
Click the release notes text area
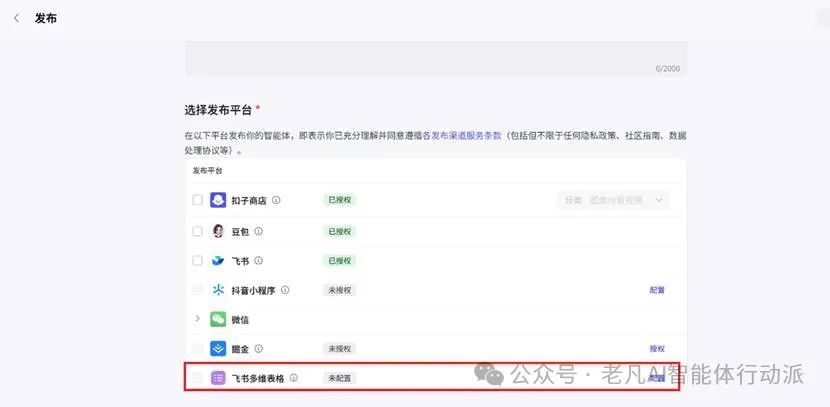[x=436, y=59]
